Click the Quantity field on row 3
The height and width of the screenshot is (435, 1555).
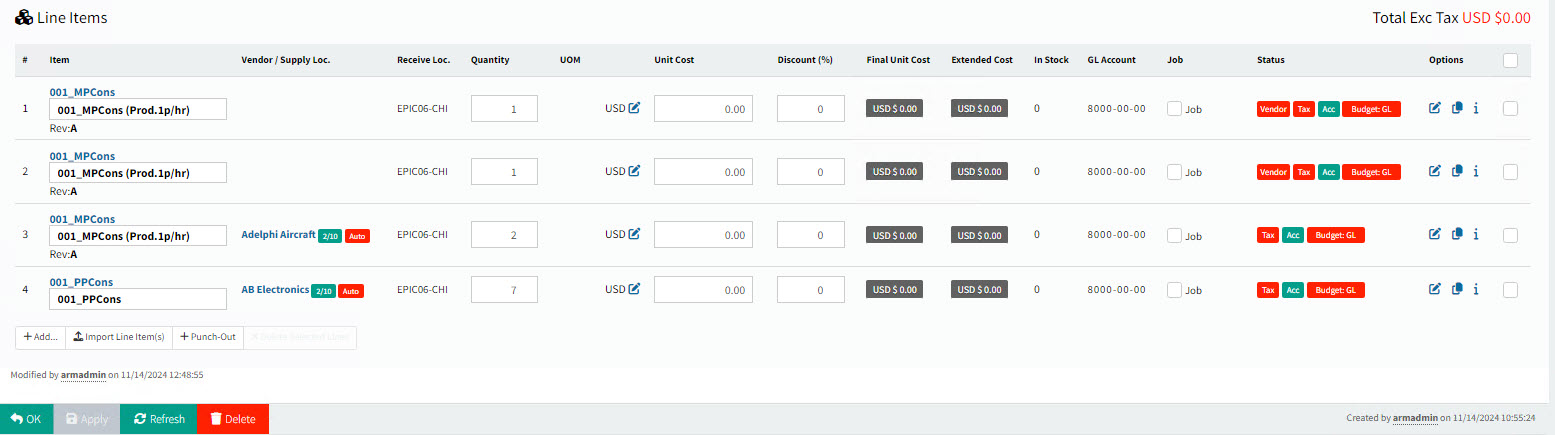tap(504, 235)
